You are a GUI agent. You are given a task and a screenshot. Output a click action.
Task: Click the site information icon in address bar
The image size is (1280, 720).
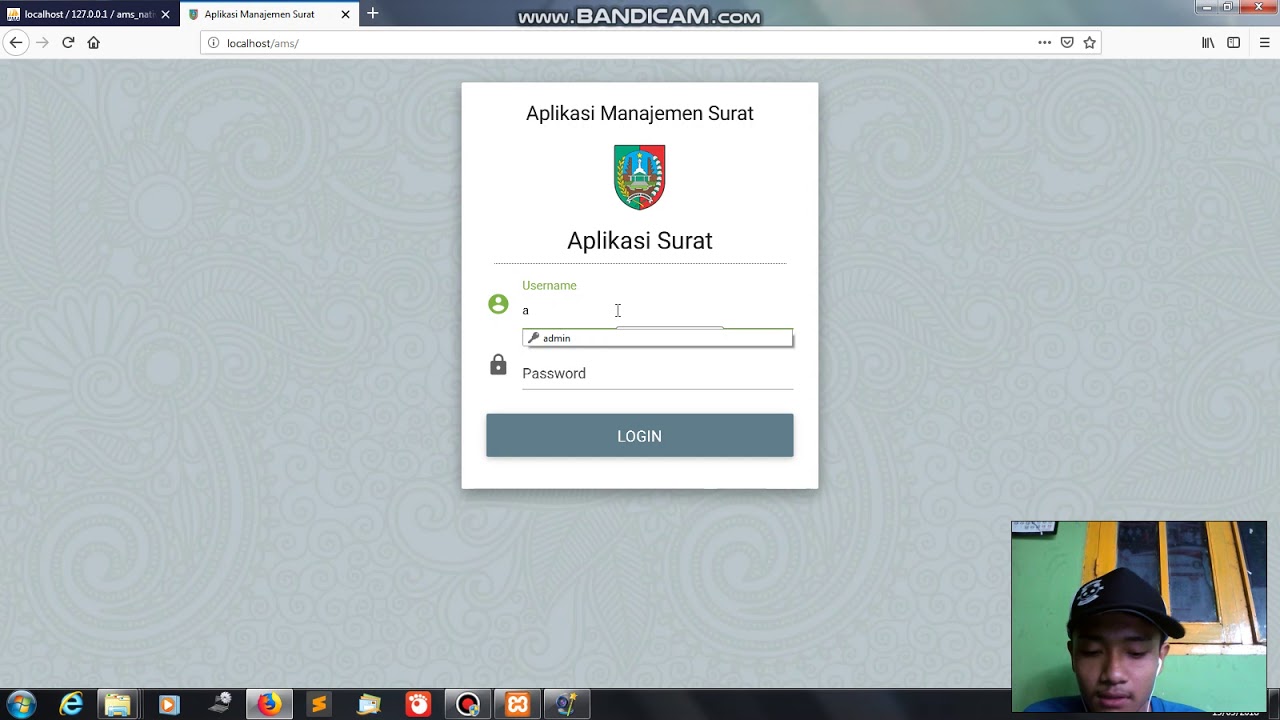(x=213, y=43)
